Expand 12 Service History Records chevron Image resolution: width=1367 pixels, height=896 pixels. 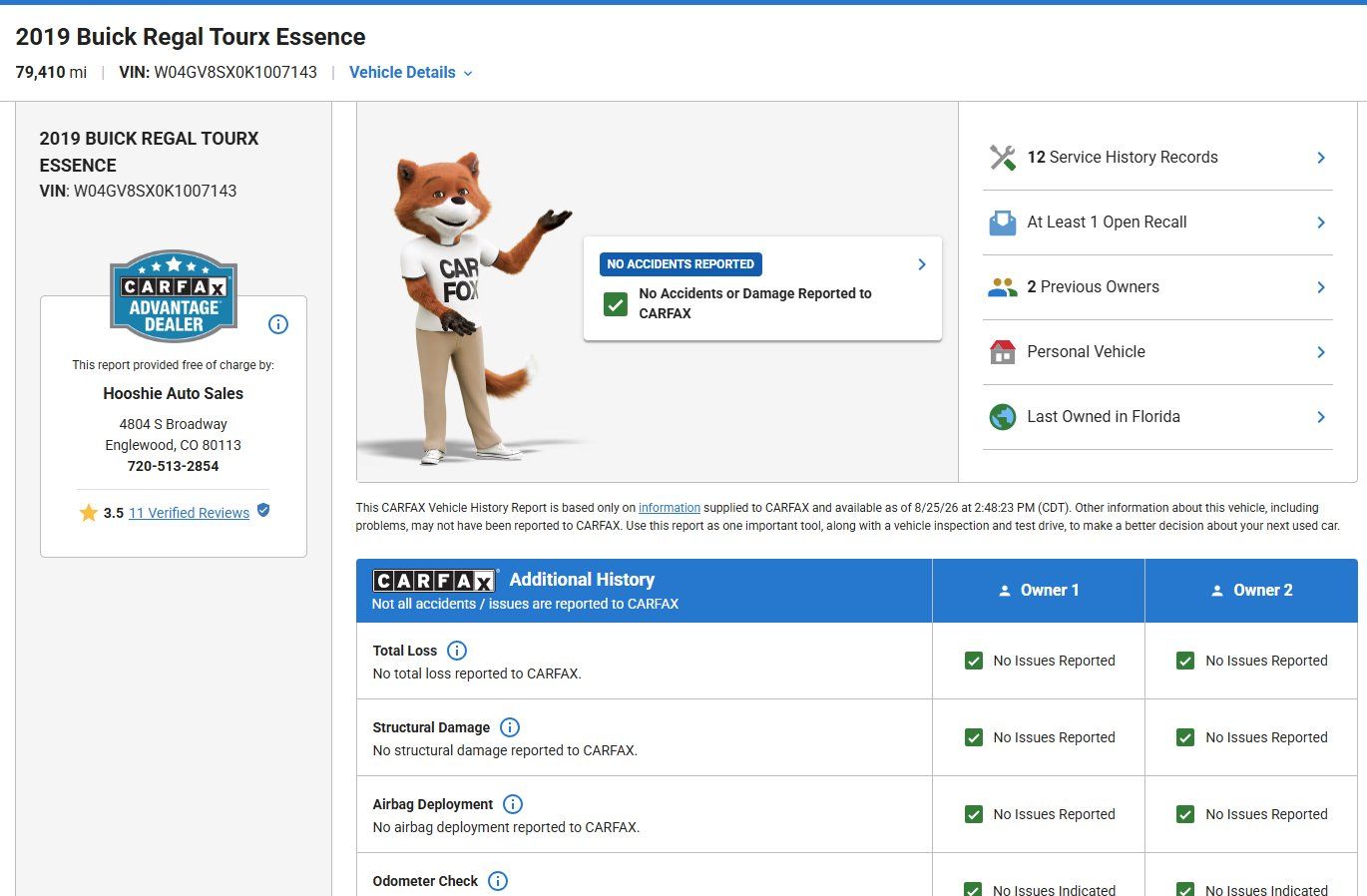(1321, 158)
